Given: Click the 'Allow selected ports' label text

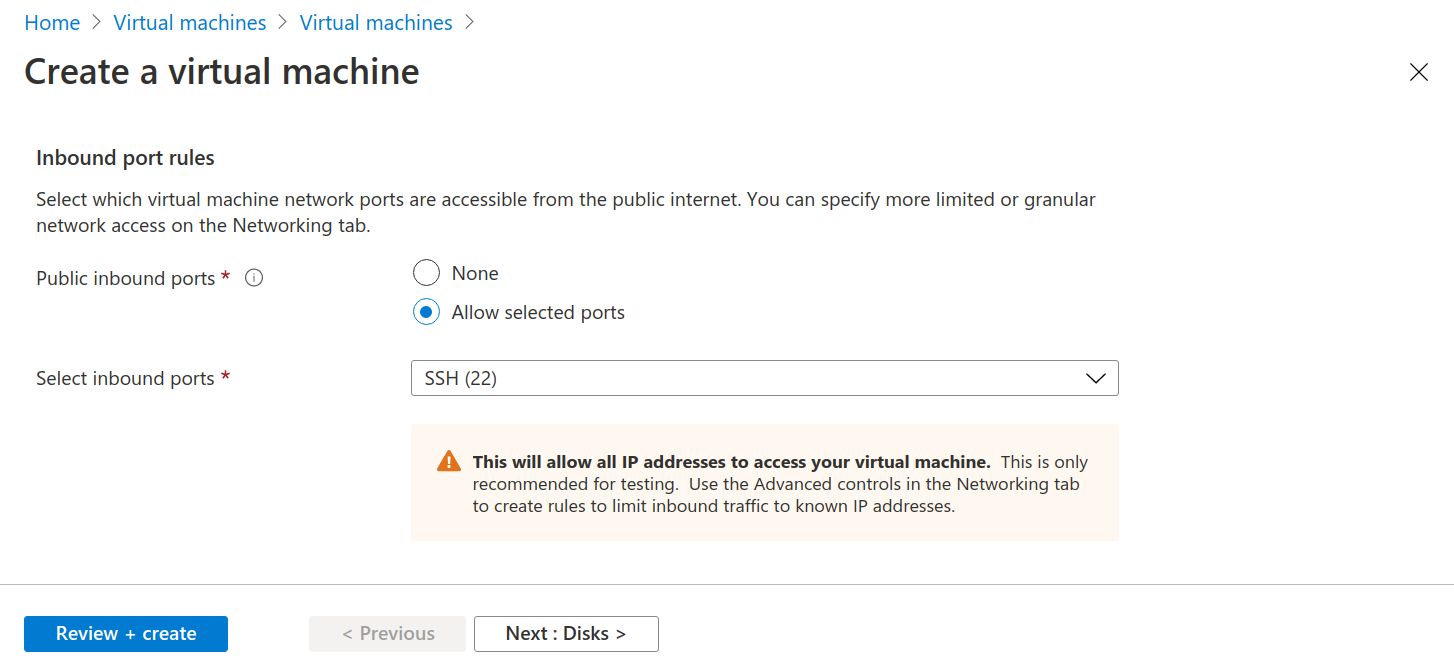Looking at the screenshot, I should click(x=538, y=312).
